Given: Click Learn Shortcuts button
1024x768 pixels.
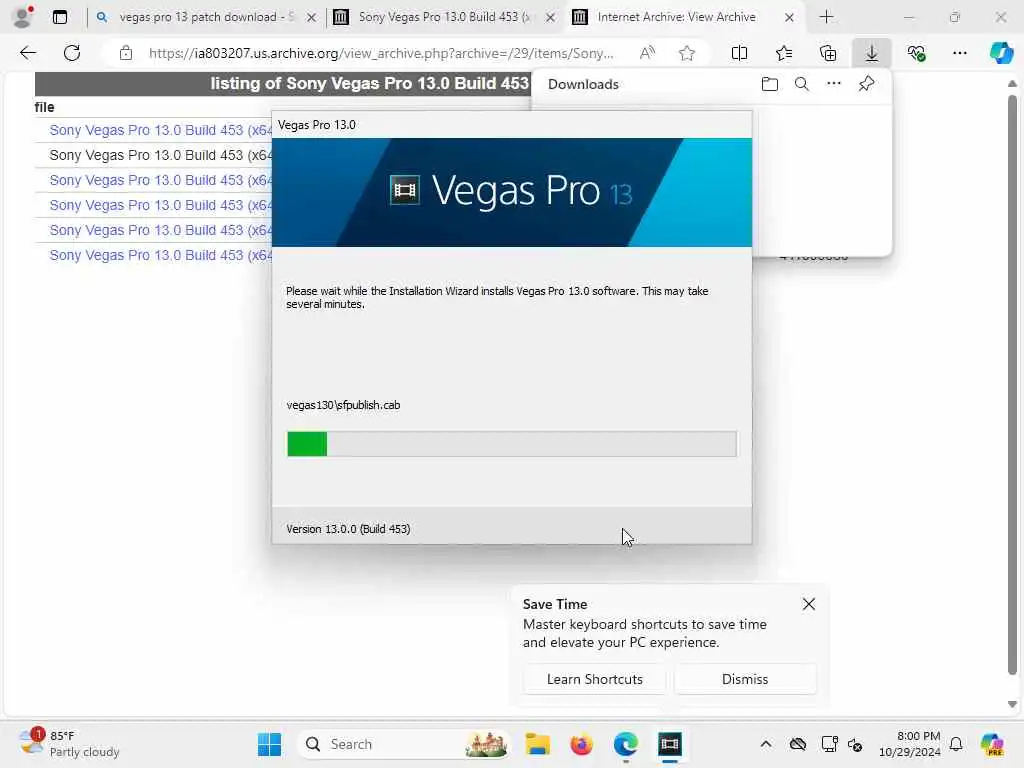Looking at the screenshot, I should pos(594,679).
